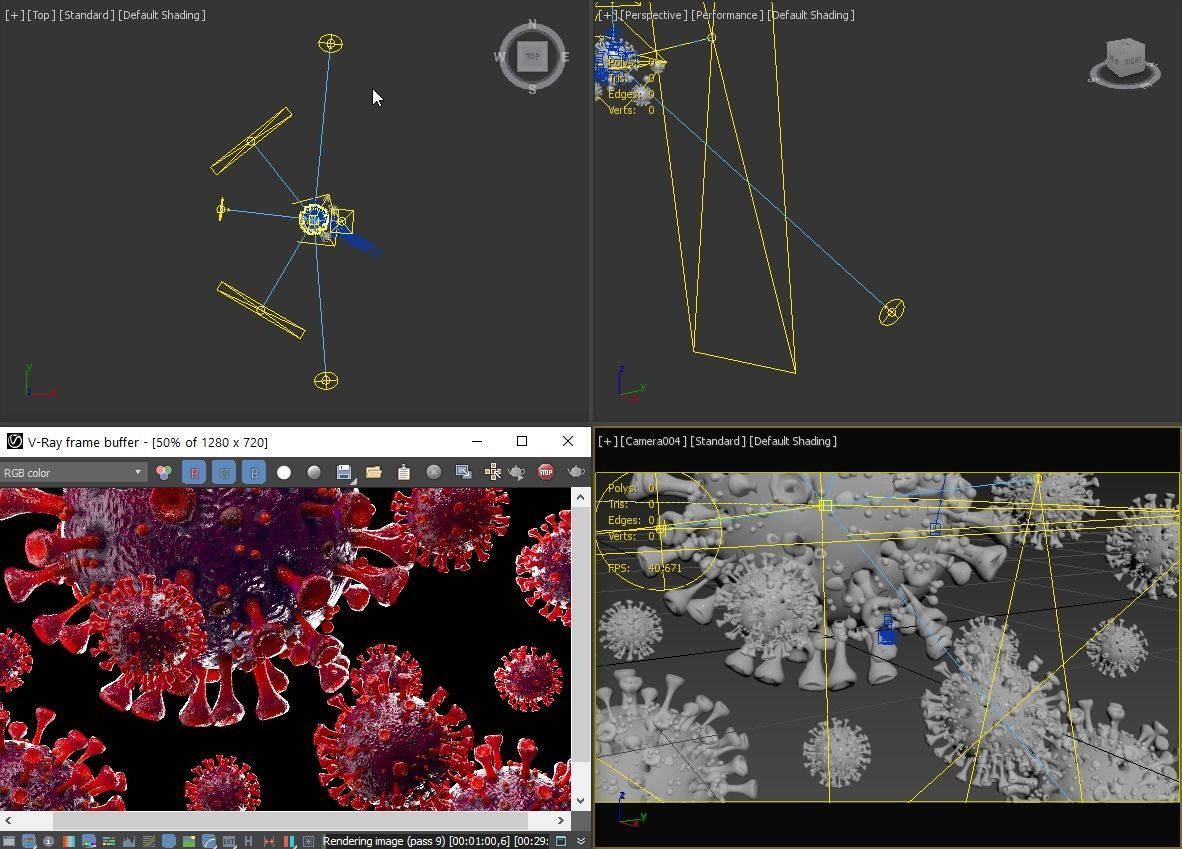Toggle HSL correction icon
1182x849 pixels.
click(x=89, y=841)
